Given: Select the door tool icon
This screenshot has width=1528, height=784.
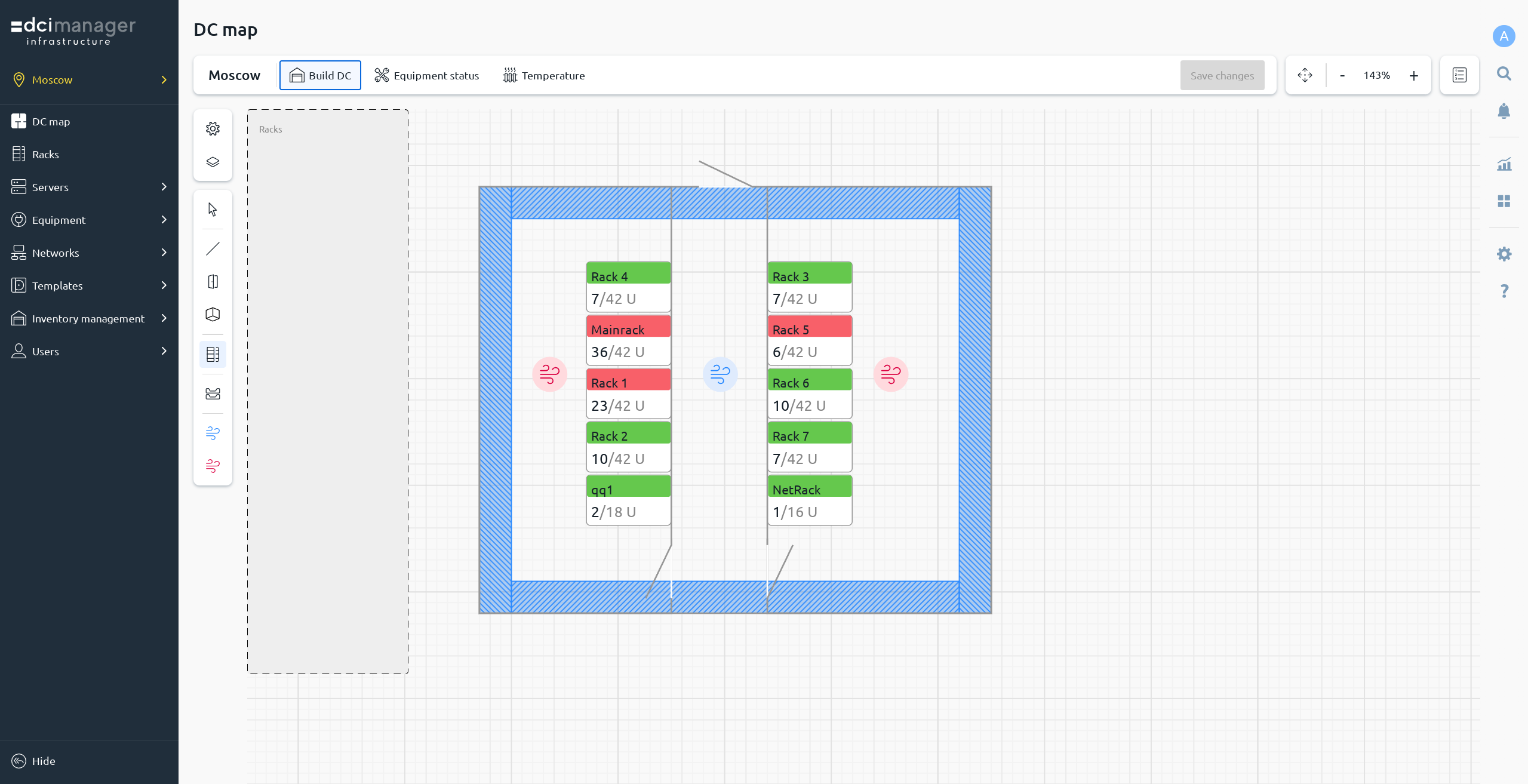Looking at the screenshot, I should coord(213,281).
